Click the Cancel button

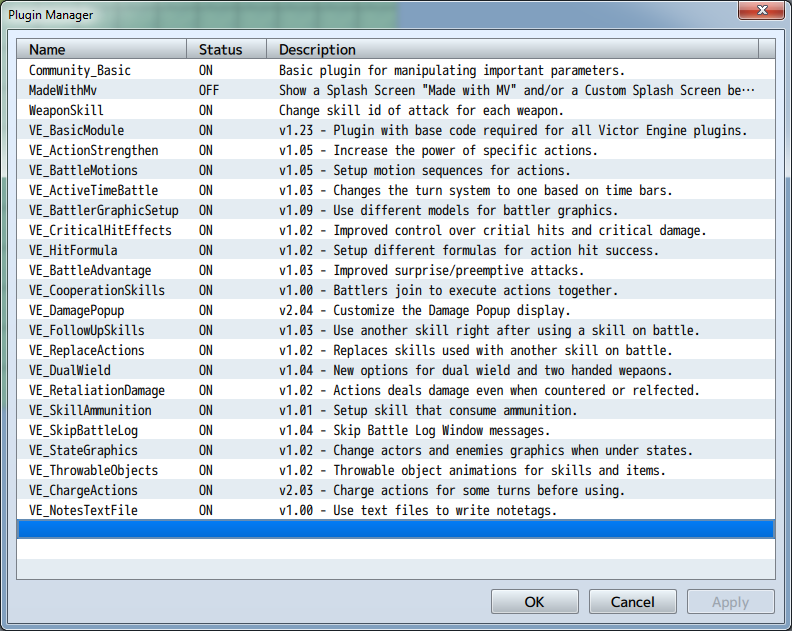click(x=632, y=602)
